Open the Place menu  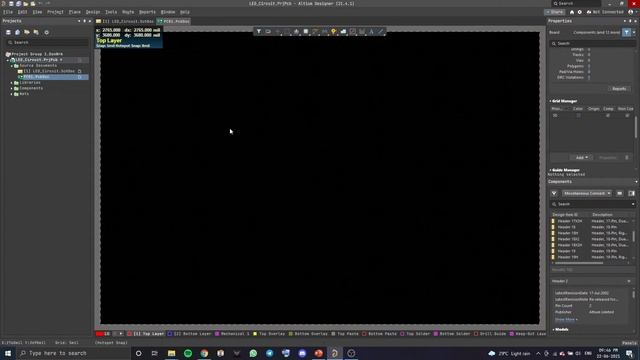click(x=75, y=12)
